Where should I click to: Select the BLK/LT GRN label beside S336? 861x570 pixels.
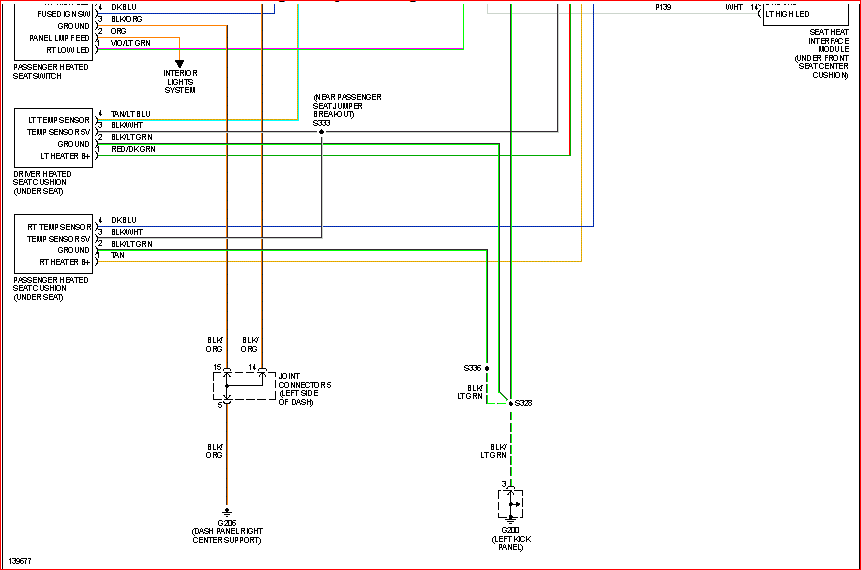tap(470, 392)
